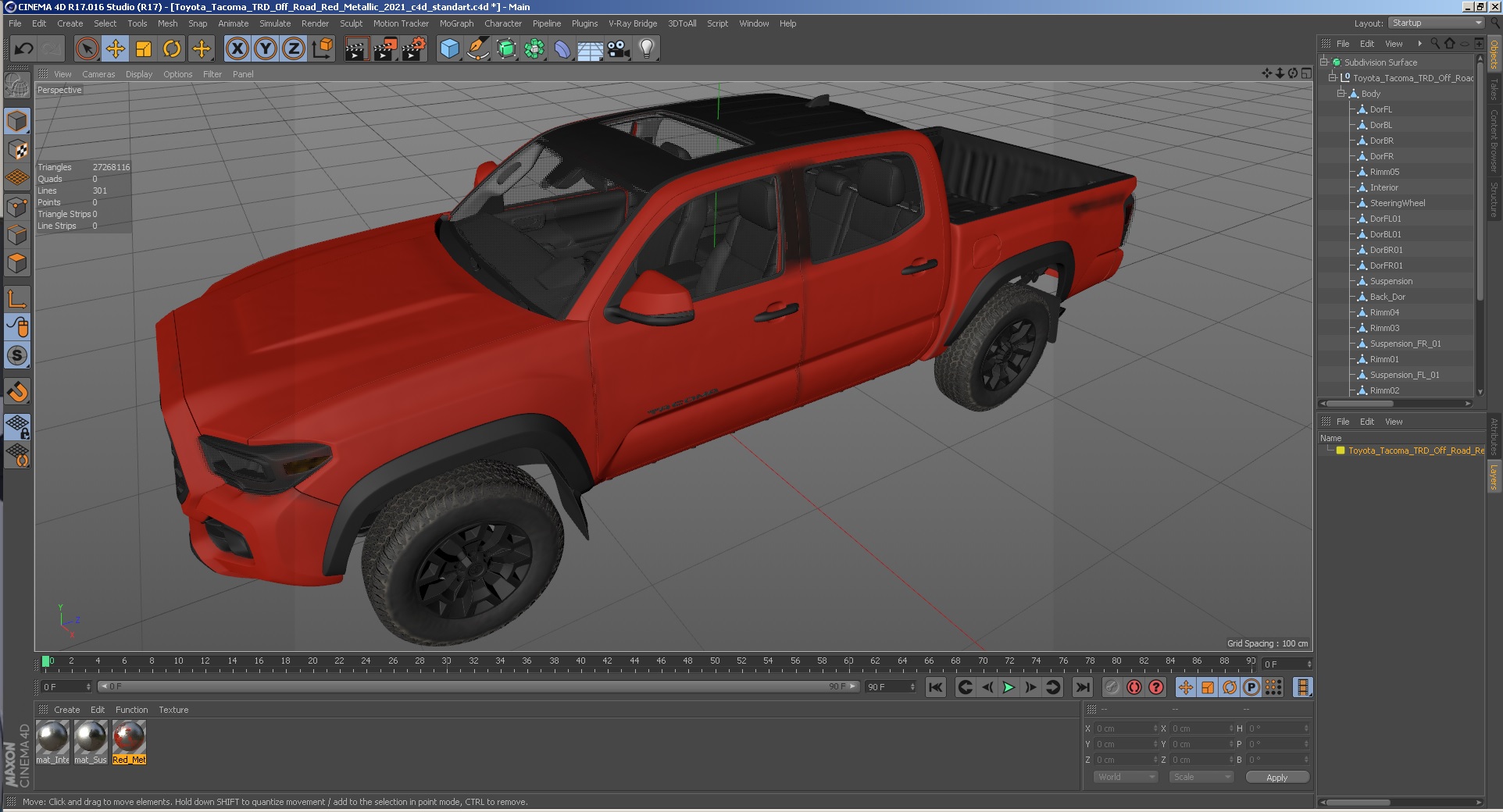This screenshot has height=812, width=1503.
Task: Open the MoGraph Array icon
Action: (x=534, y=49)
